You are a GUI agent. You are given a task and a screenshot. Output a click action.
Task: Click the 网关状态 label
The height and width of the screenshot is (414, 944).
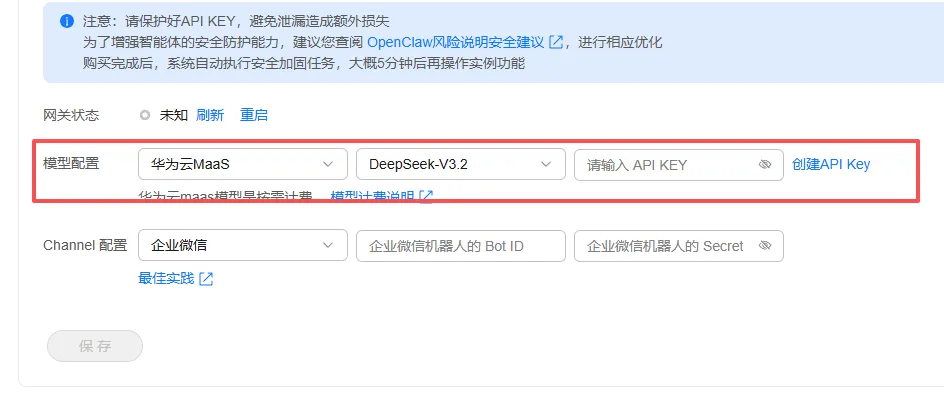coord(71,115)
